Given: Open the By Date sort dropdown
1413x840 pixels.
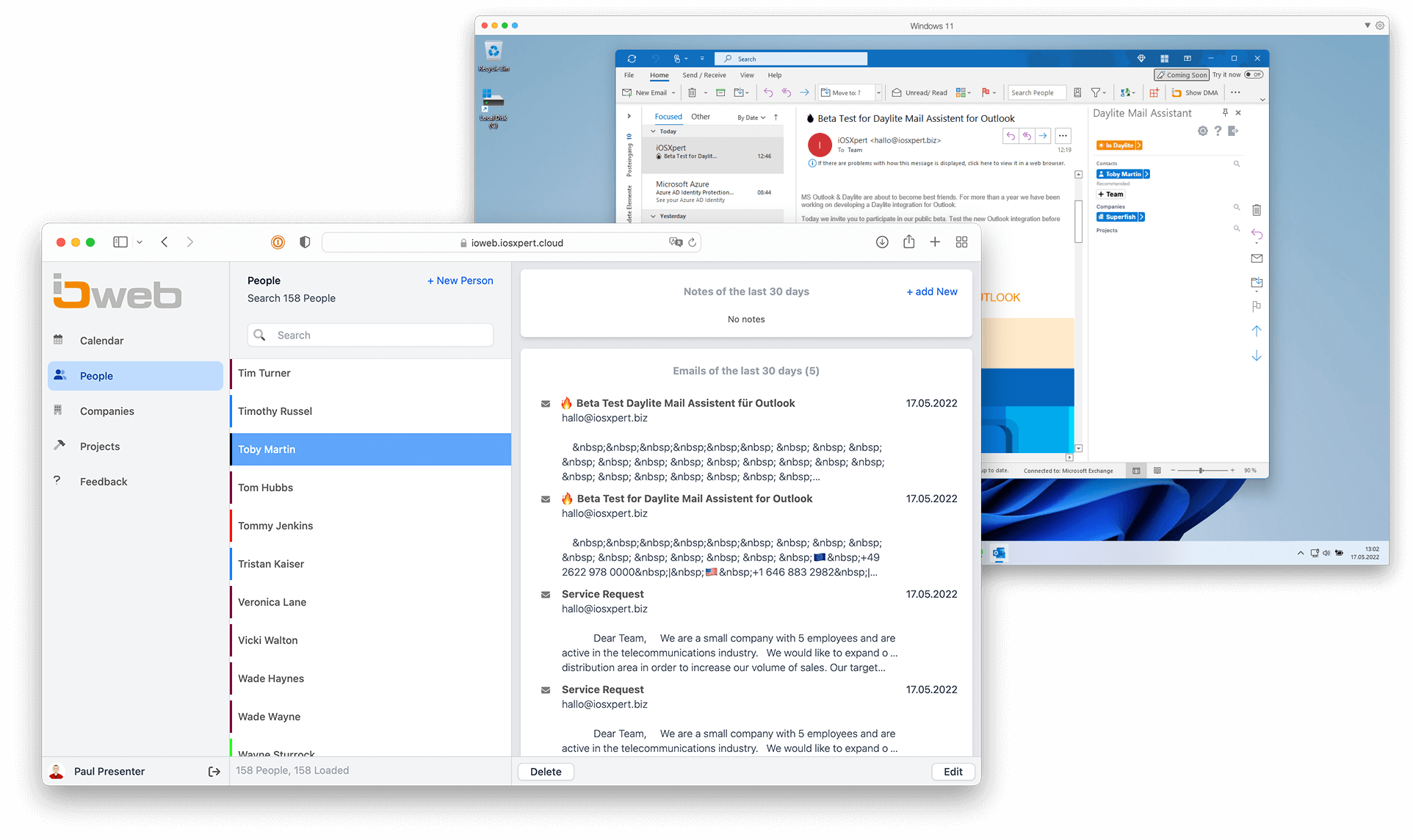Looking at the screenshot, I should [751, 117].
